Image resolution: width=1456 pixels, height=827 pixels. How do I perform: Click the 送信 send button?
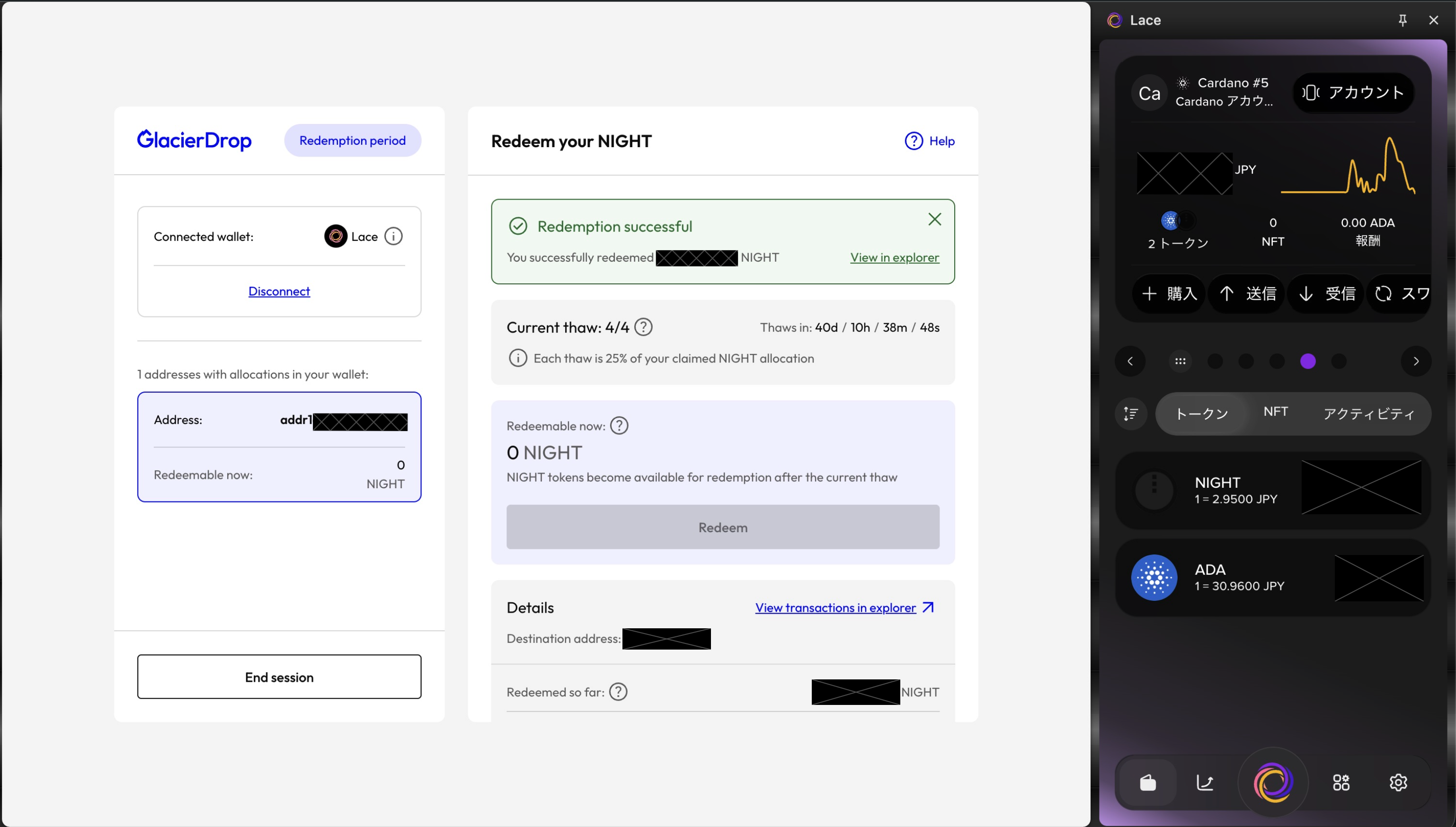1247,294
